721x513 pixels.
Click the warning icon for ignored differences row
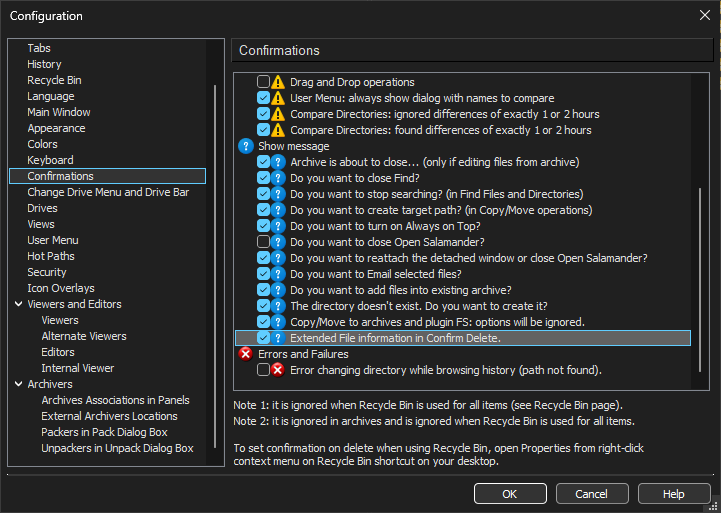(278, 114)
